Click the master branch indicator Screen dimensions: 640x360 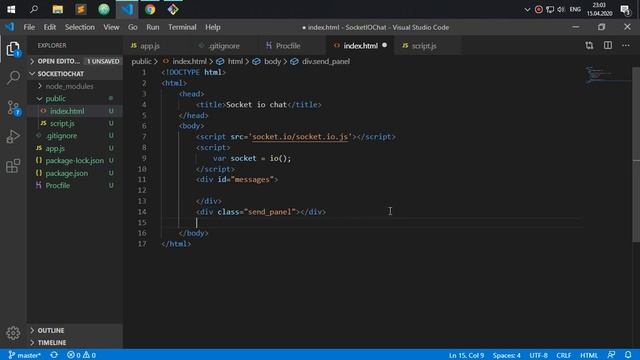pyautogui.click(x=24, y=355)
